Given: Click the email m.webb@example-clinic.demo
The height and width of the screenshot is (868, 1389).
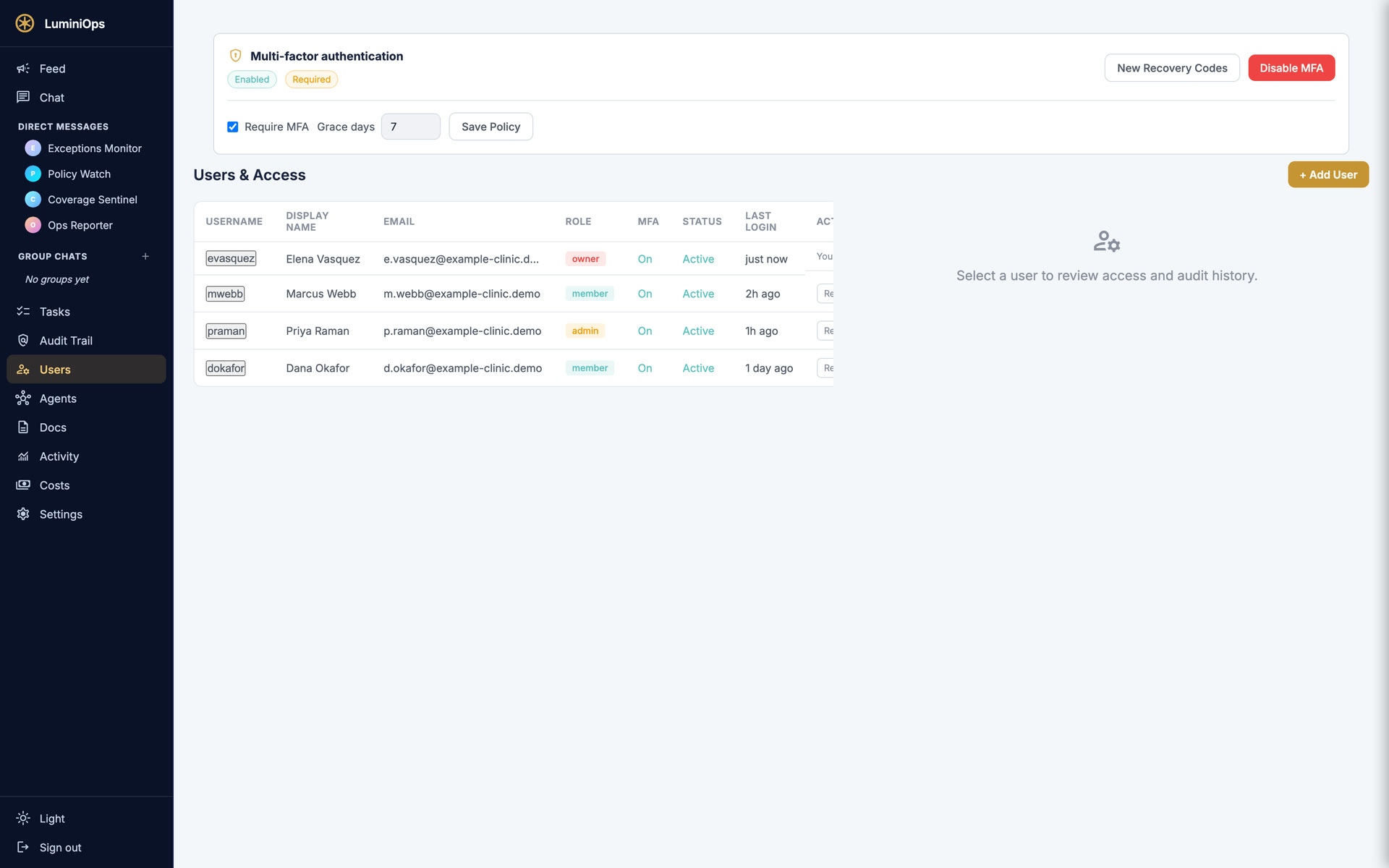Looking at the screenshot, I should tap(462, 294).
